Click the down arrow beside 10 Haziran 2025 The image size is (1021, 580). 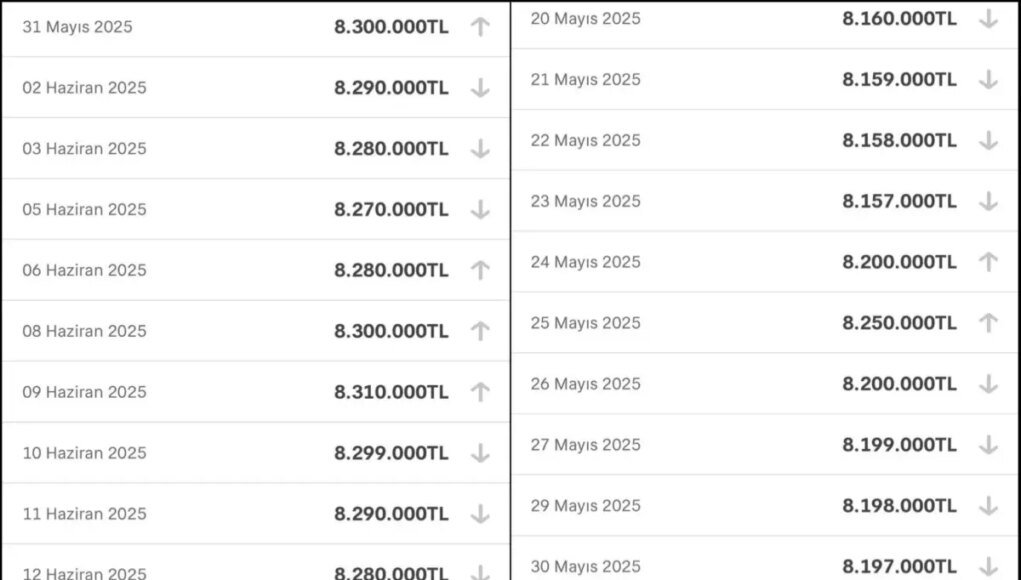(x=480, y=453)
